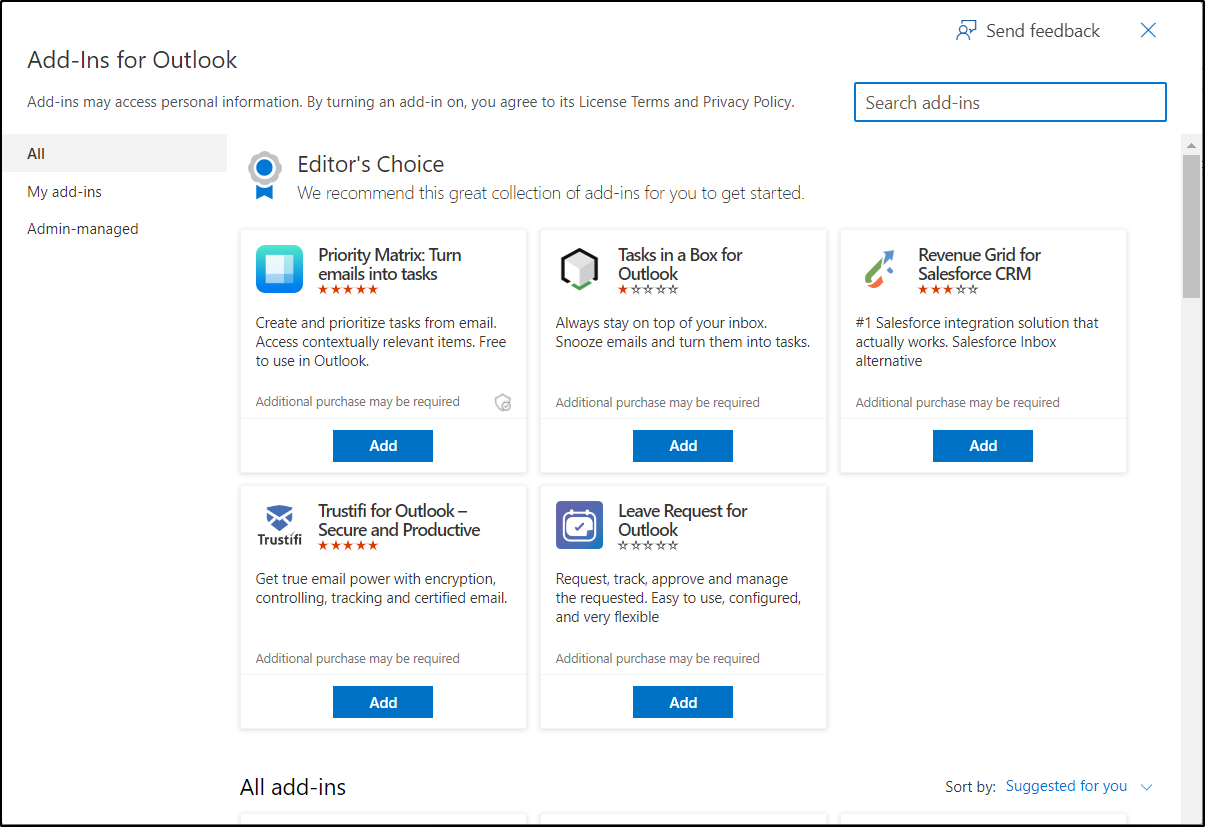Click the vertical scrollbar thumb
This screenshot has width=1205, height=827.
pyautogui.click(x=1191, y=226)
